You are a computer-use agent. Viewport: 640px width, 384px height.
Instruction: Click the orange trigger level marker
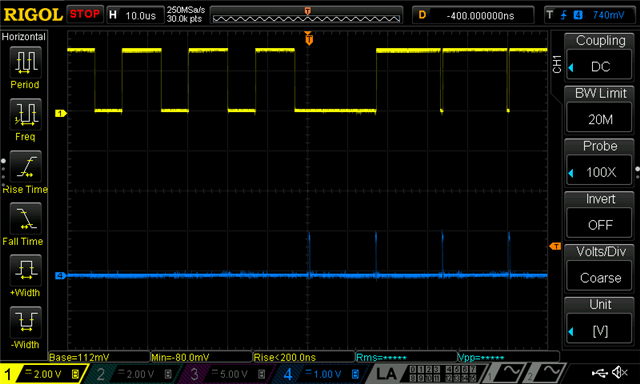point(555,246)
